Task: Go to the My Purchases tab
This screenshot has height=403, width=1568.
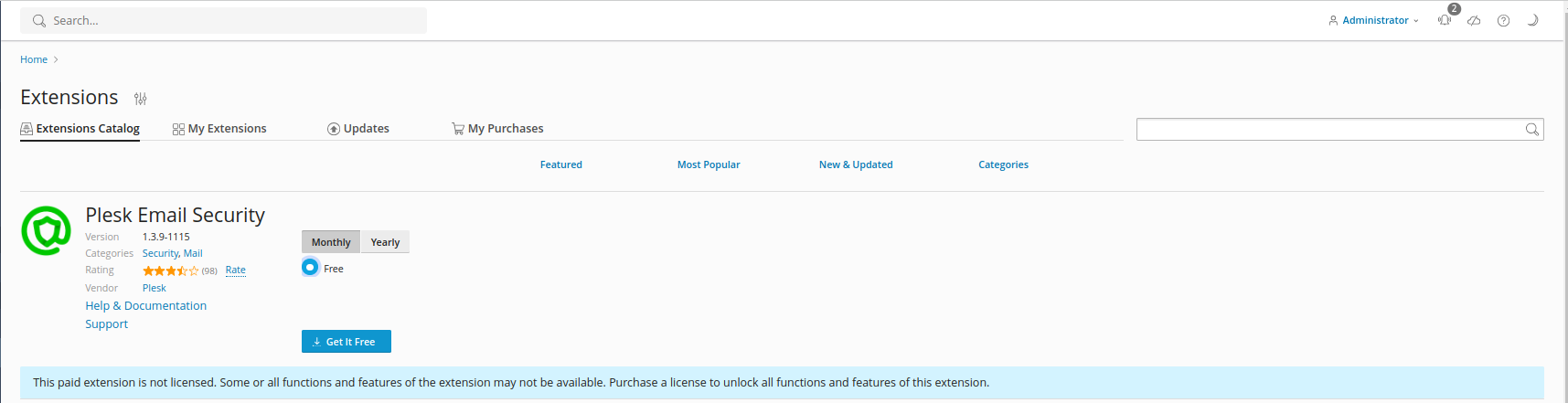Action: (x=497, y=129)
